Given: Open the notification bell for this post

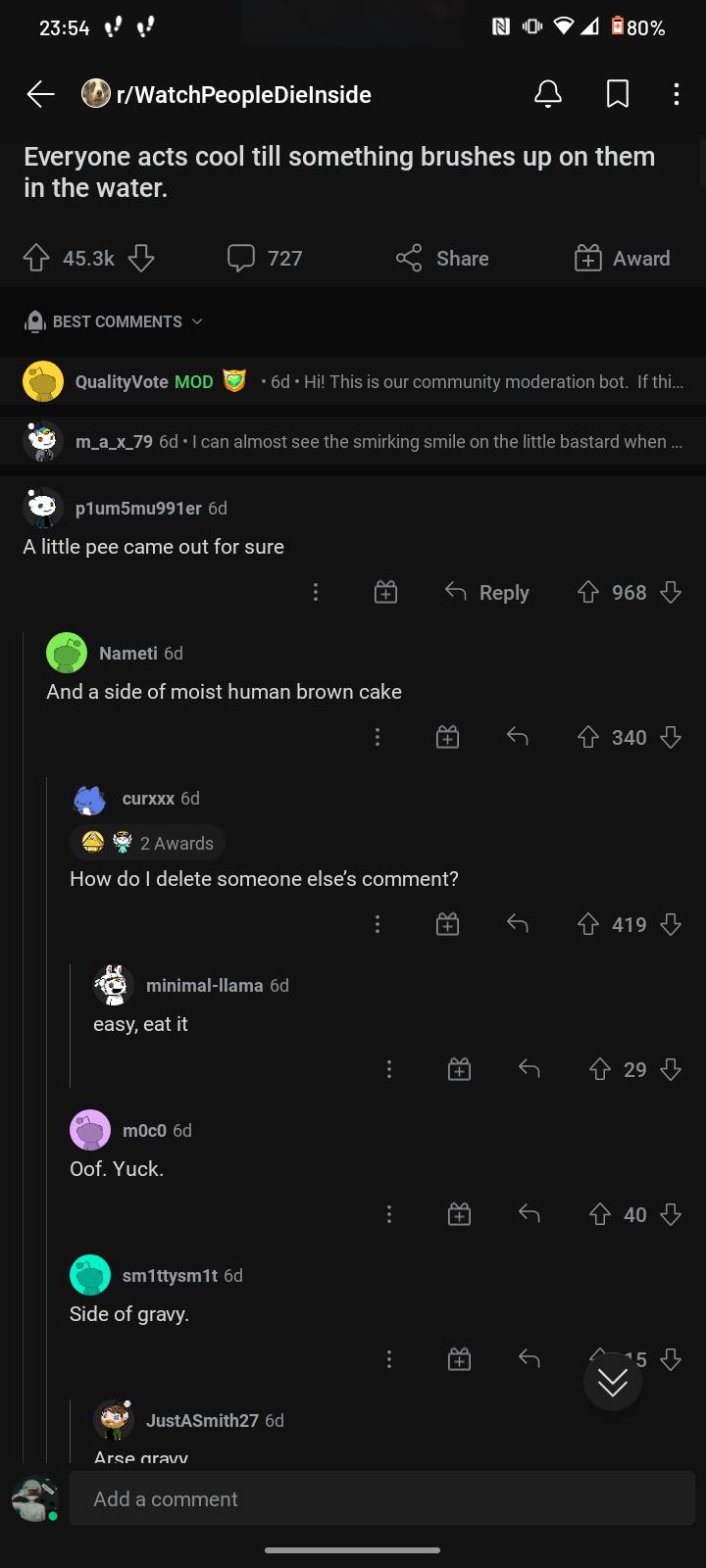Looking at the screenshot, I should [x=548, y=94].
